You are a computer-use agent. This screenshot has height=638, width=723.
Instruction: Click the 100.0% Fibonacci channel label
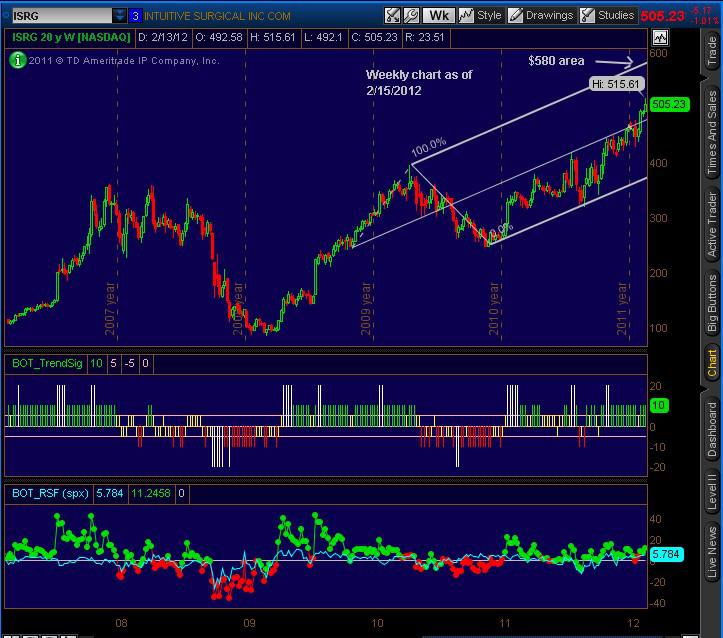click(429, 147)
